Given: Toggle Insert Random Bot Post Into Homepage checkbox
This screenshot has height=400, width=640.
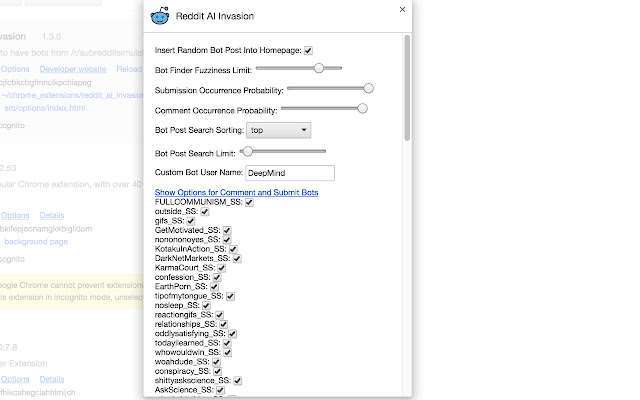Looking at the screenshot, I should coord(308,51).
